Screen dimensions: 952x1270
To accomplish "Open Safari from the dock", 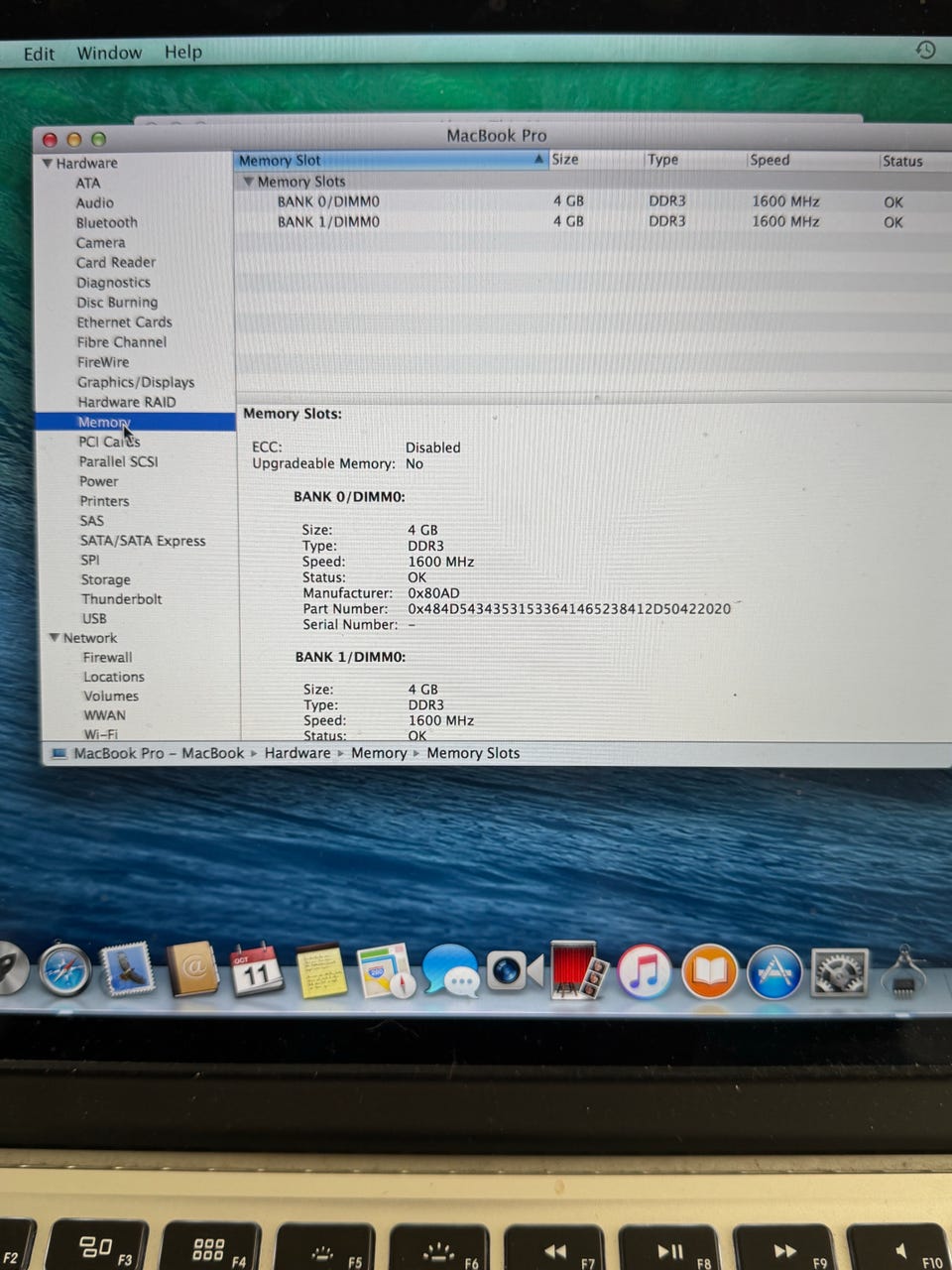I will coord(65,969).
